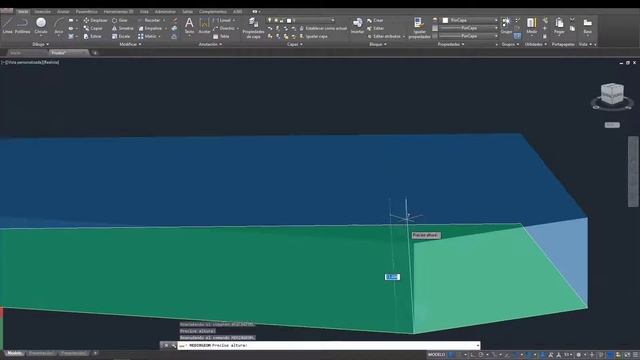640x360 pixels.
Task: Expand the Anotación panel
Action: 210,44
